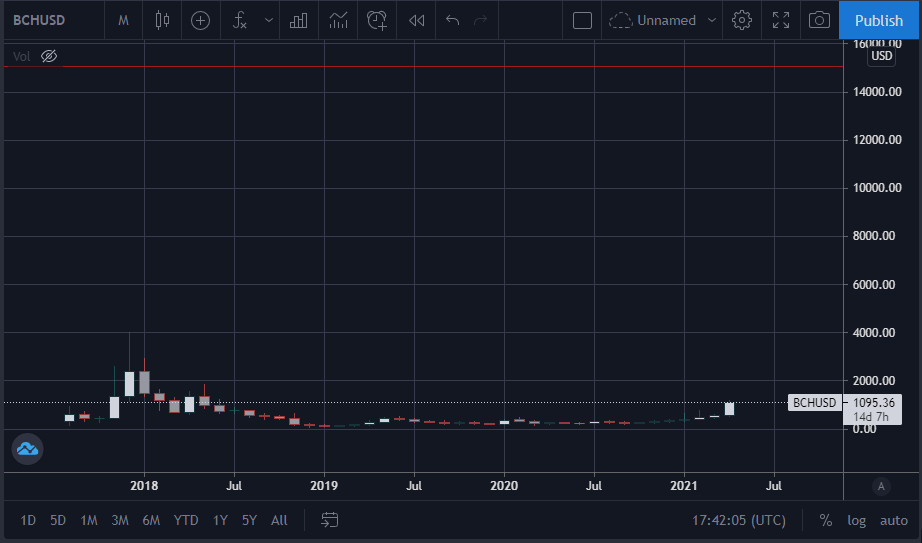Change the M monthly interval

123,21
